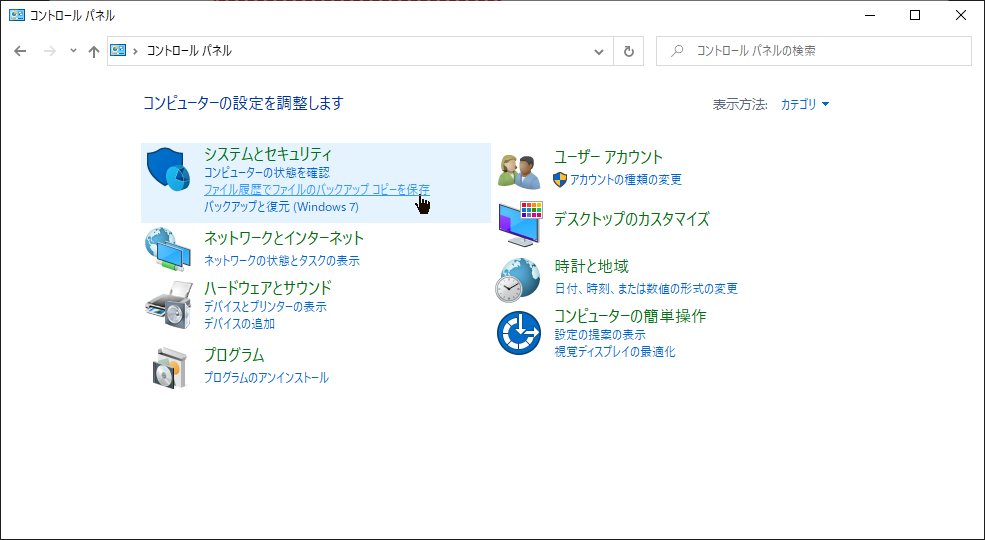985x540 pixels.
Task: Click the コンピューターの簡単操作 heading
Action: point(631,315)
